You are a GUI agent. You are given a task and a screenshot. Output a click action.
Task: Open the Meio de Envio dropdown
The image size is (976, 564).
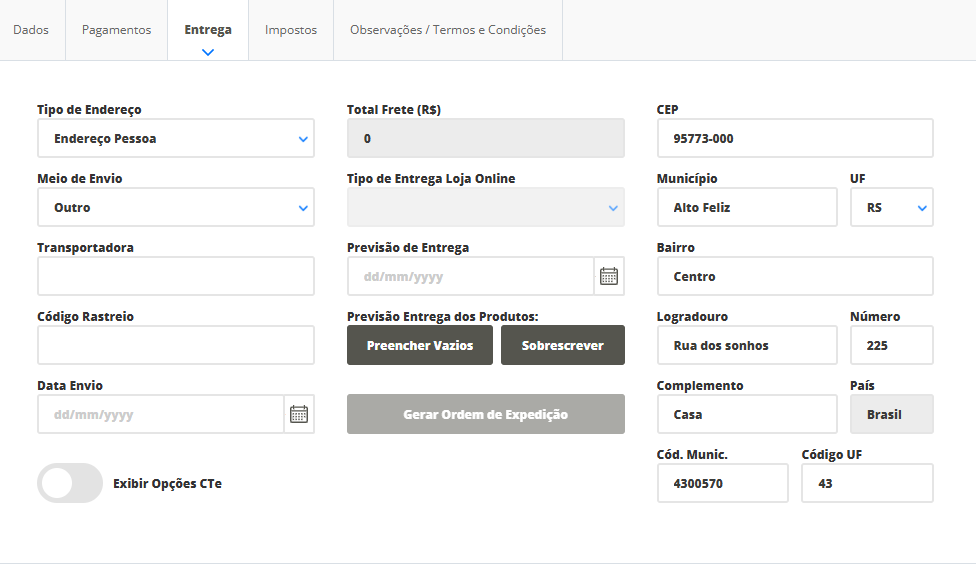coord(176,208)
